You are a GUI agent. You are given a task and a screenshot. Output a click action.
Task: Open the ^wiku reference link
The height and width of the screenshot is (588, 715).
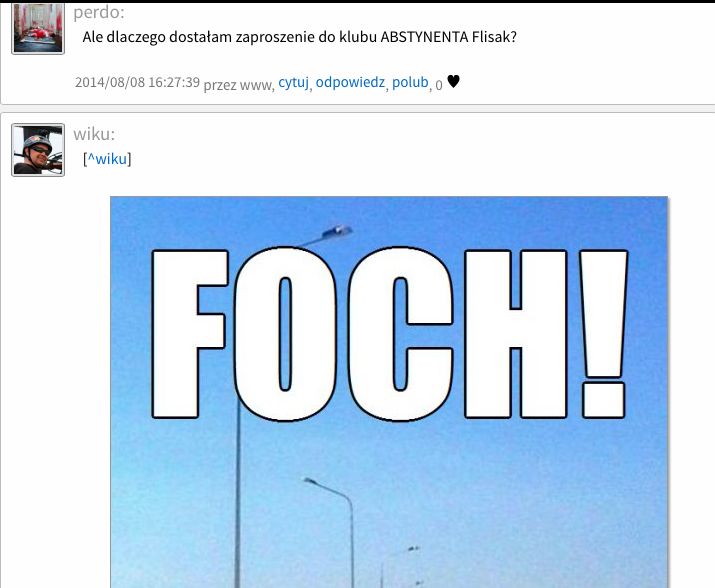point(107,159)
